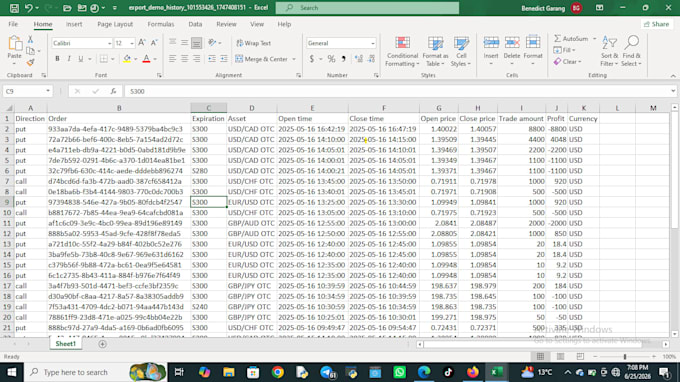Toggle Wrap Text
Image resolution: width=680 pixels, height=382 pixels.
point(254,43)
